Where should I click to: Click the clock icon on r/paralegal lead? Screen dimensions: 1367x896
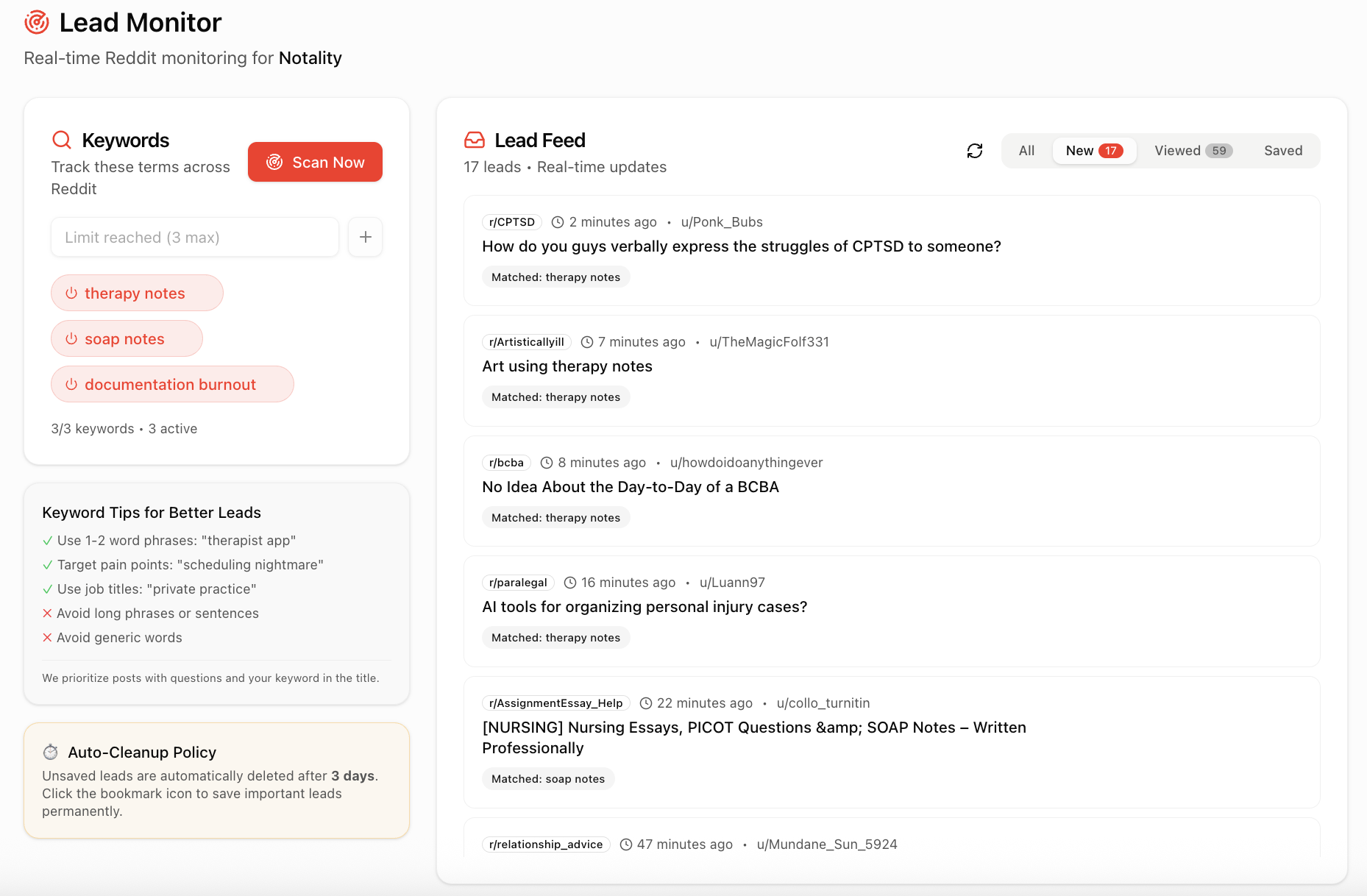click(x=570, y=583)
